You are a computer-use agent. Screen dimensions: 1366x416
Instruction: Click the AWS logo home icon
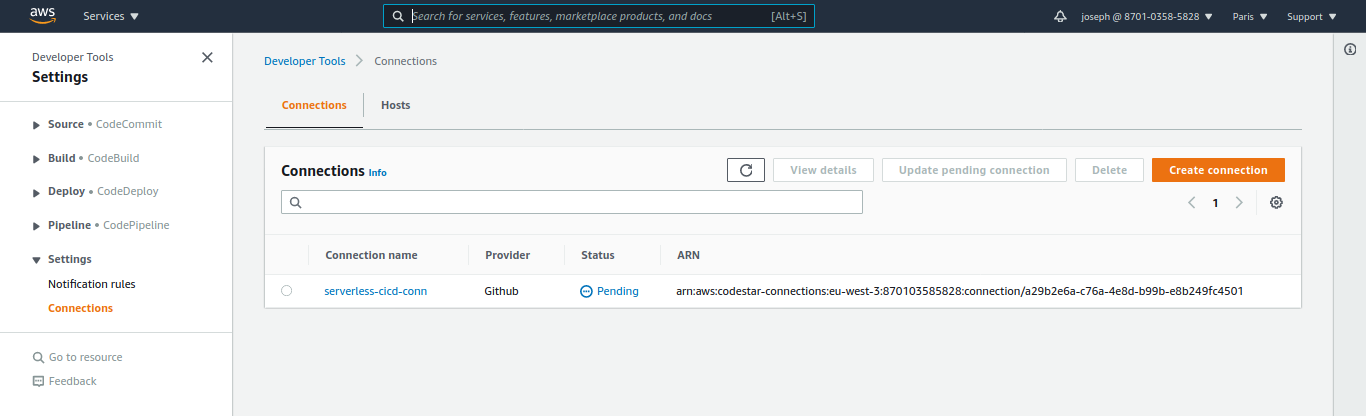point(42,15)
